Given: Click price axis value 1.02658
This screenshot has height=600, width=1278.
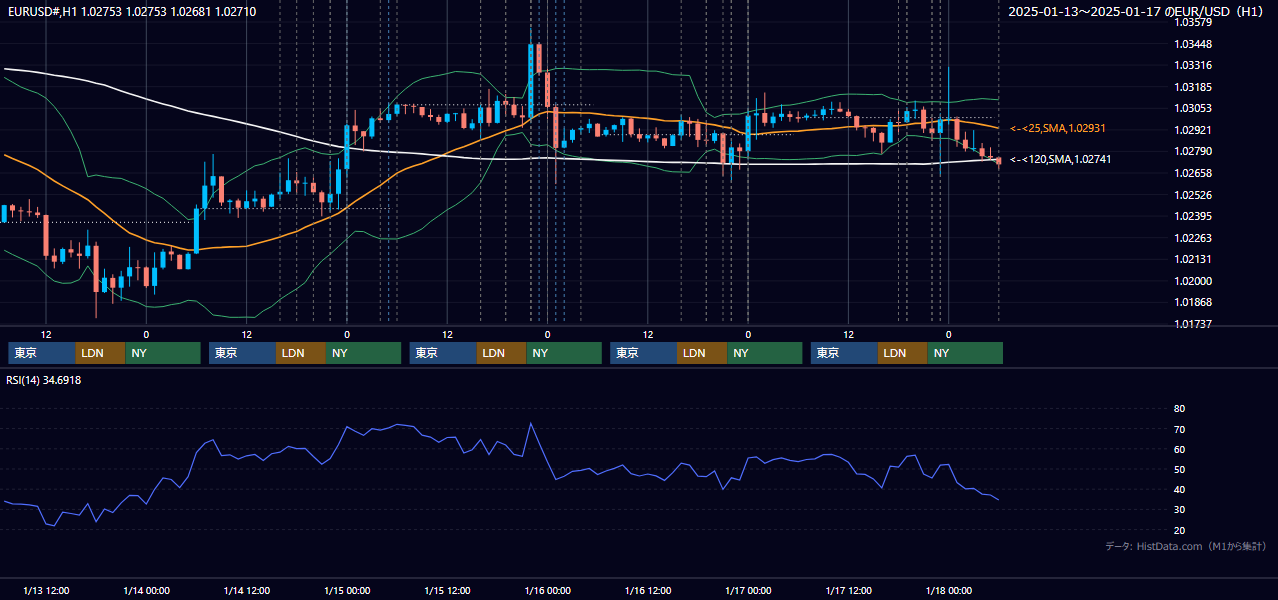Looking at the screenshot, I should pos(1192,173).
